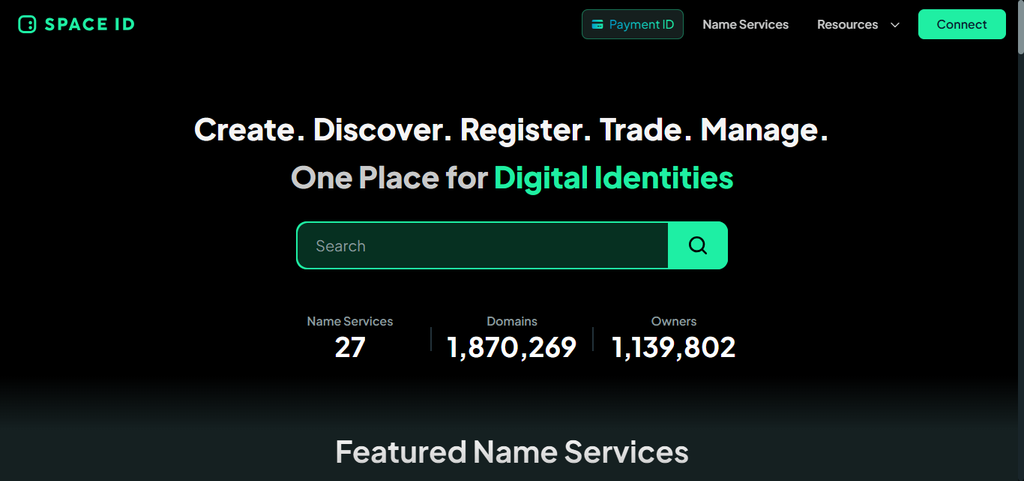The width and height of the screenshot is (1024, 481).
Task: Click the Connect wallet button
Action: click(x=961, y=24)
